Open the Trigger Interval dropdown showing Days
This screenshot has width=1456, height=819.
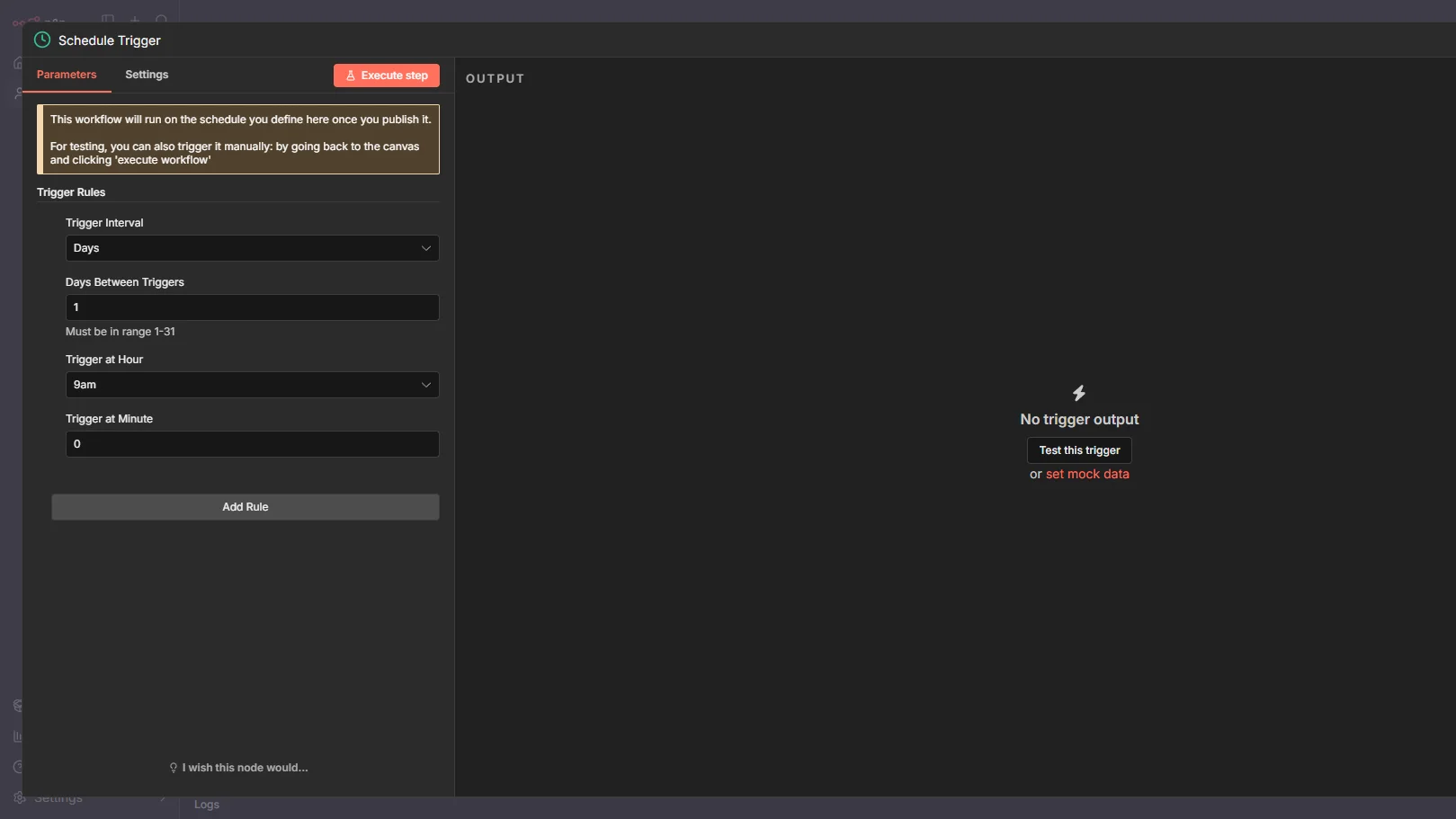click(x=252, y=248)
